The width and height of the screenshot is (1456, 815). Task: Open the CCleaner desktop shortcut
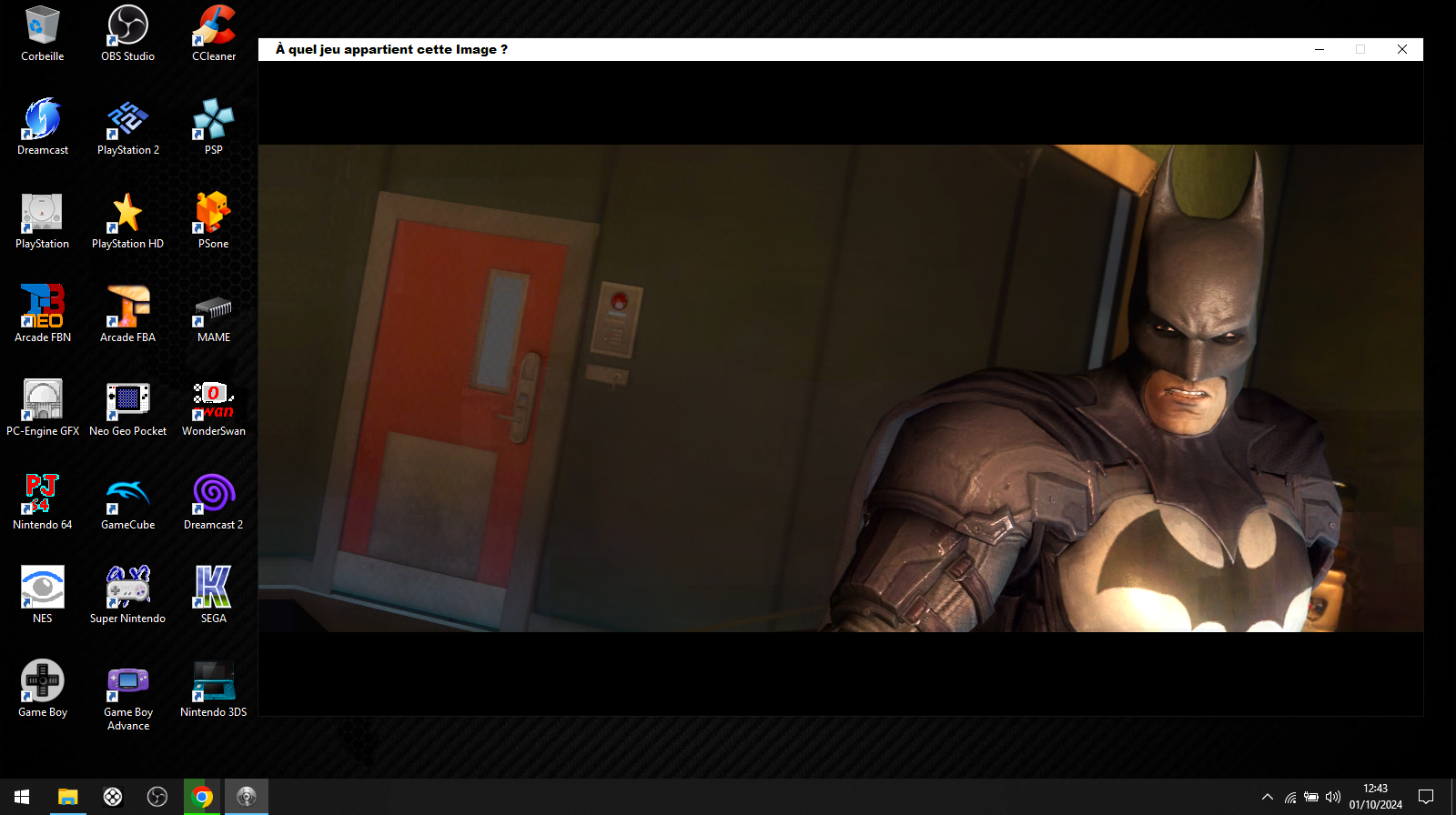point(214,34)
